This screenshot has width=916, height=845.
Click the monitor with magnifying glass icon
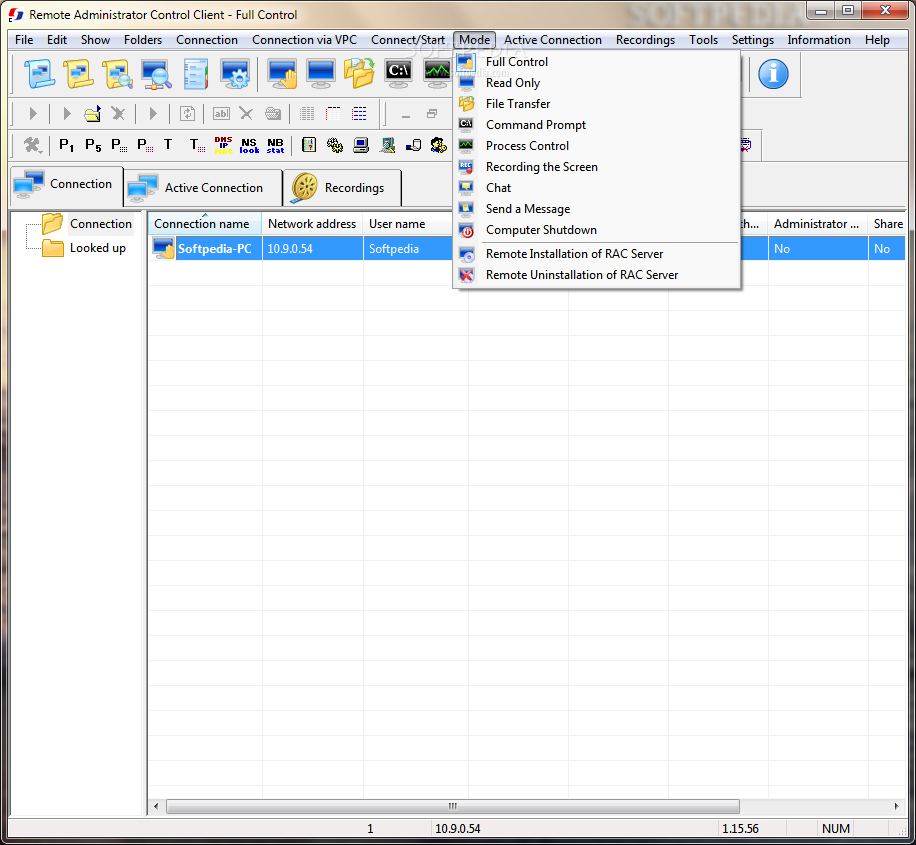[157, 74]
